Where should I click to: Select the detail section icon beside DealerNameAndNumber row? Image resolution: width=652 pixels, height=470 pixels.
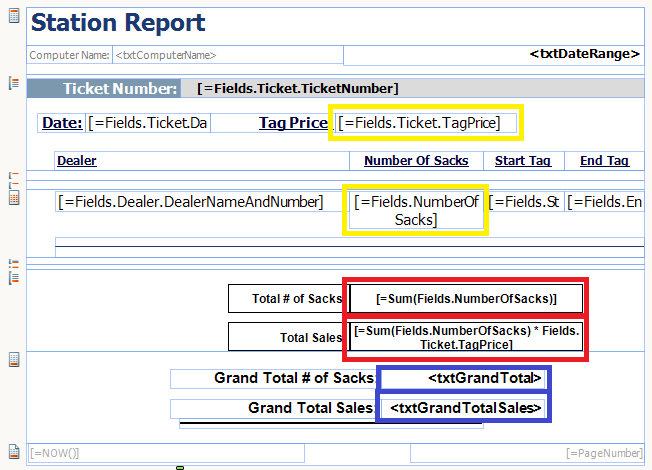point(13,198)
